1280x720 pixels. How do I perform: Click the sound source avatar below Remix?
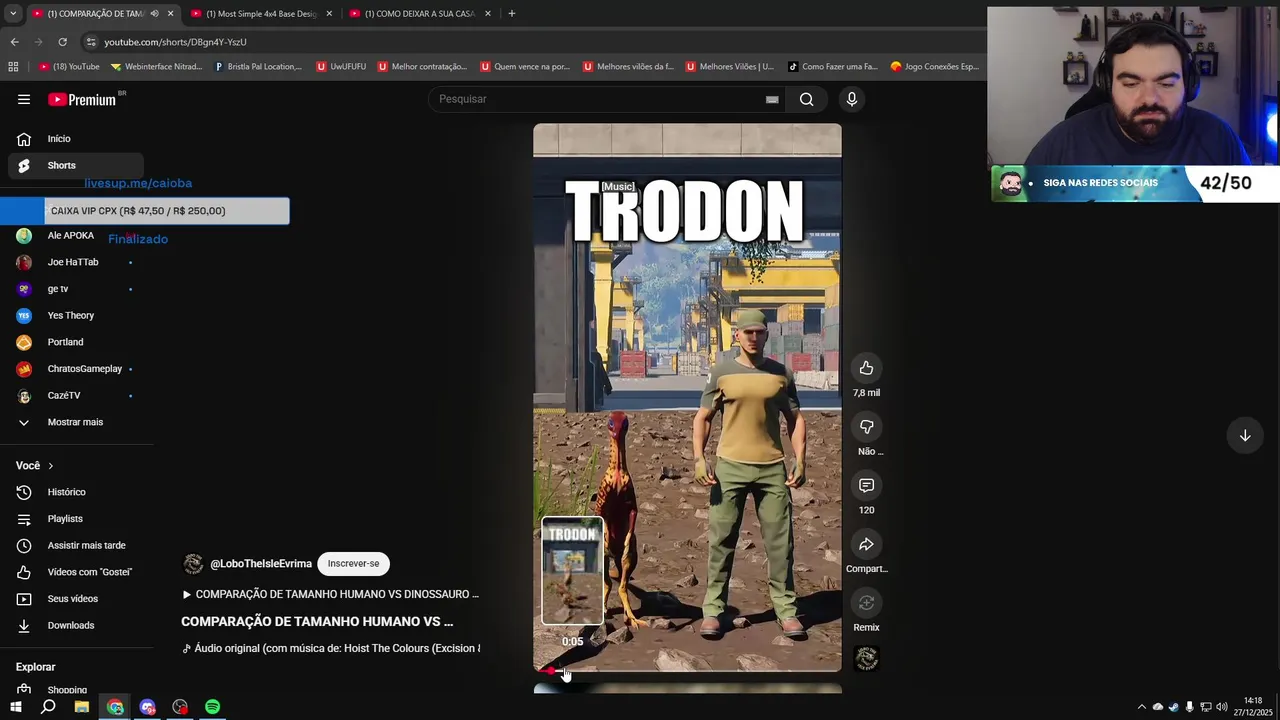pyautogui.click(x=867, y=658)
